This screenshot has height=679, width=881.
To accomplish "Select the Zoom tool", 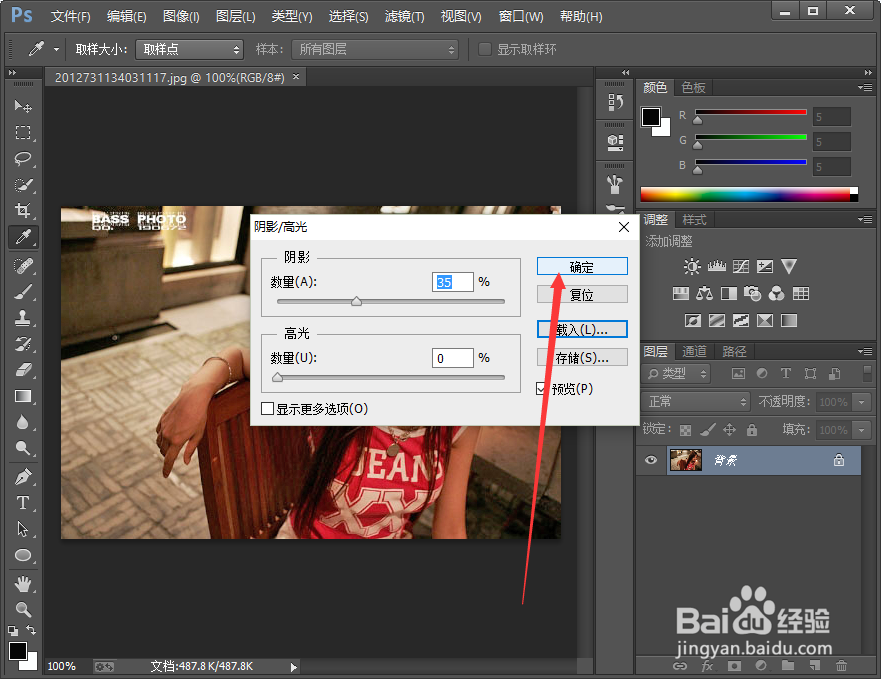I will click(23, 609).
